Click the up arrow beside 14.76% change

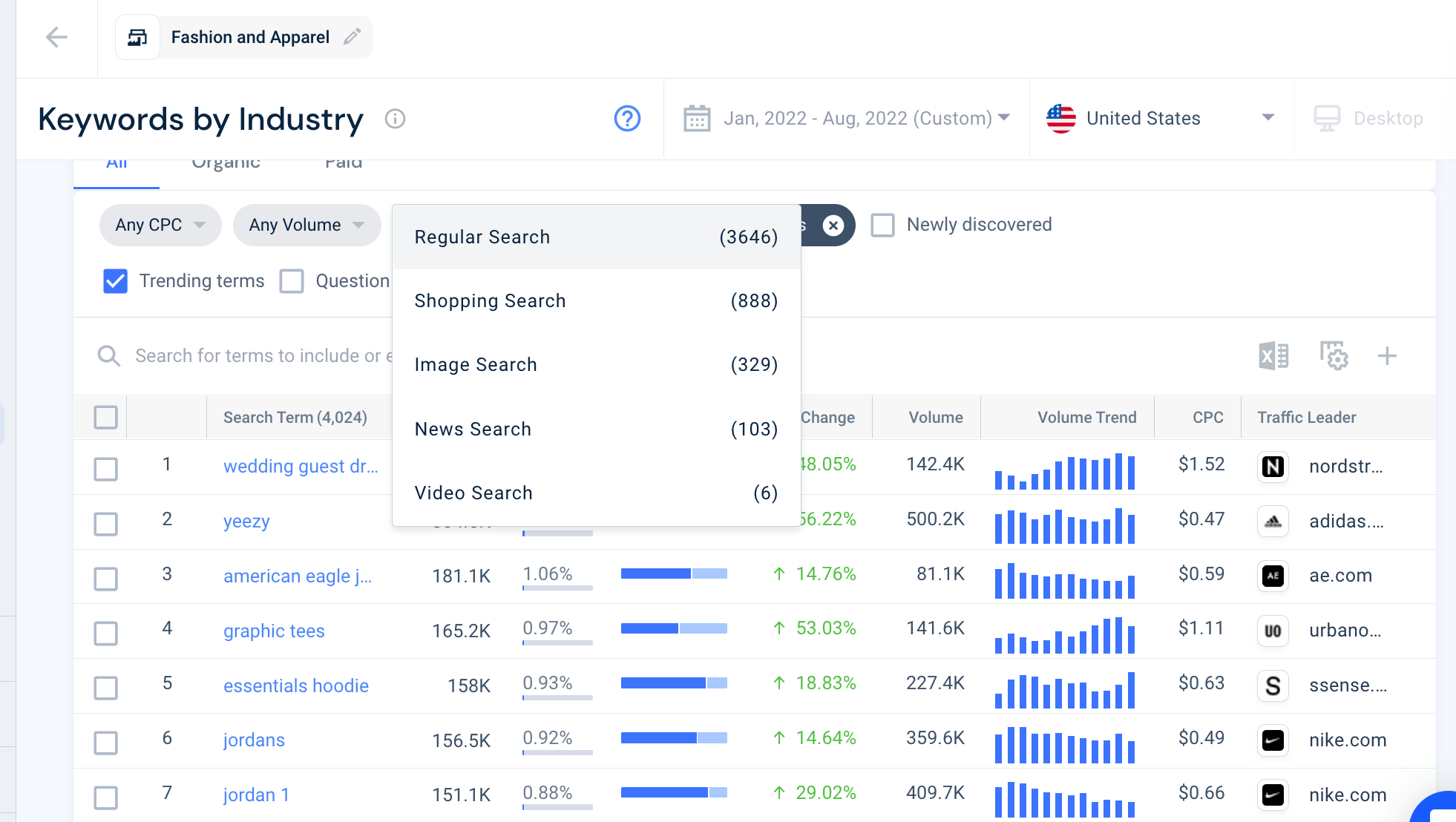tap(779, 574)
